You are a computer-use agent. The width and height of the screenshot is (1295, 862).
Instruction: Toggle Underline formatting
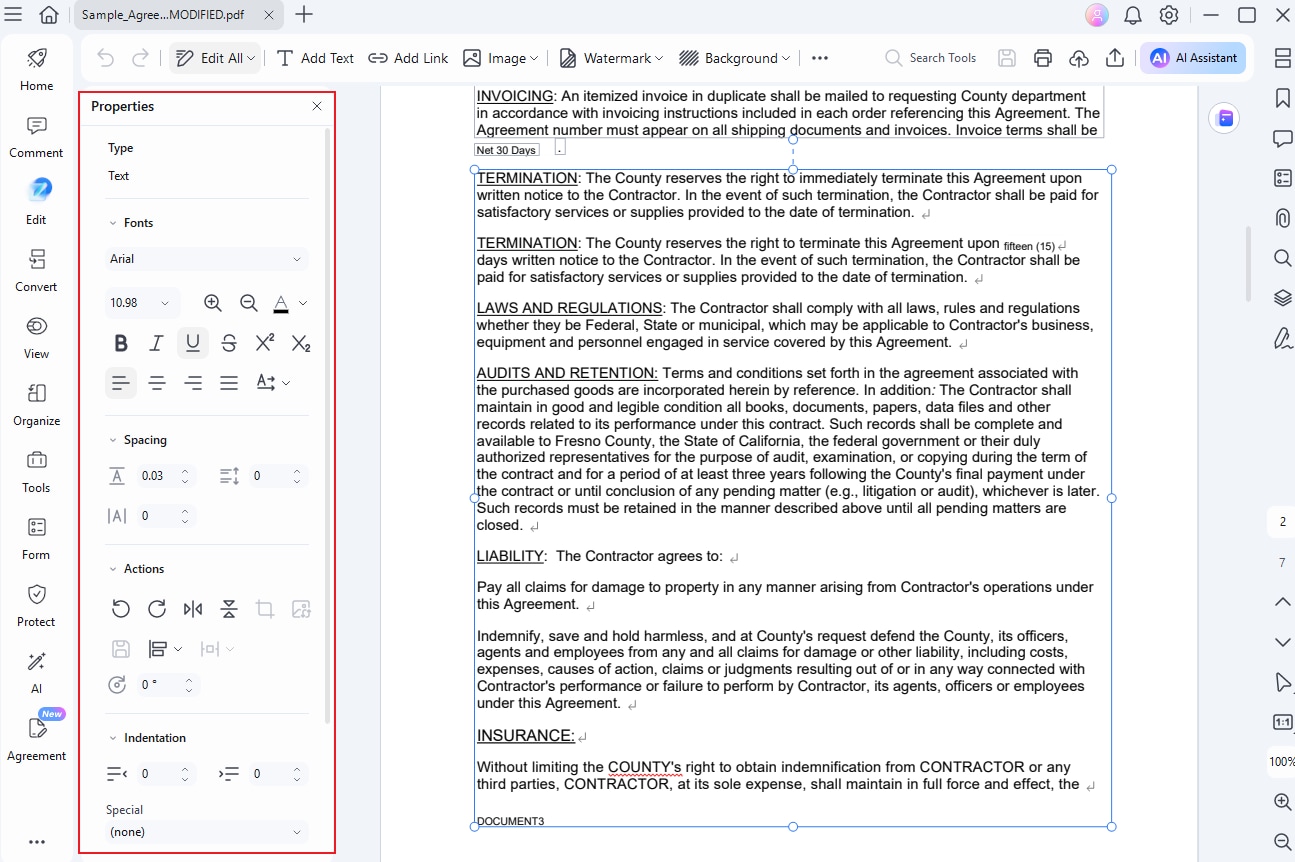pyautogui.click(x=193, y=343)
